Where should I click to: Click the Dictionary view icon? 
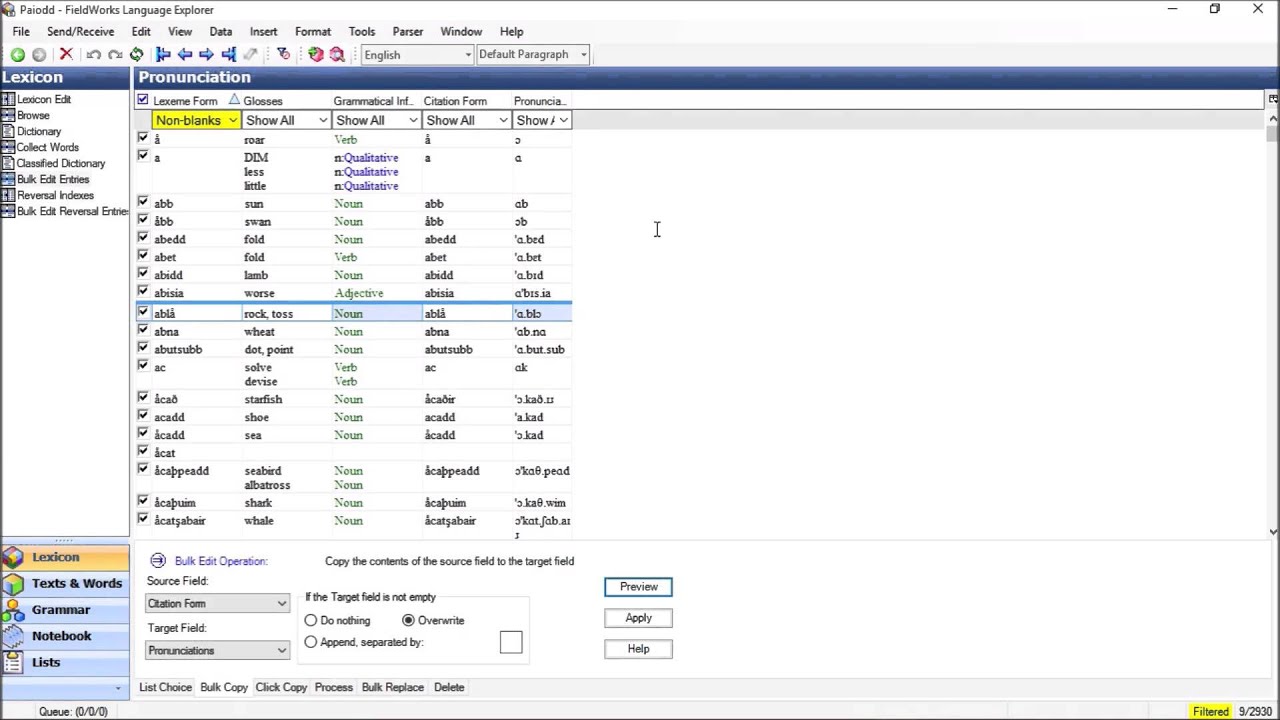[8, 131]
